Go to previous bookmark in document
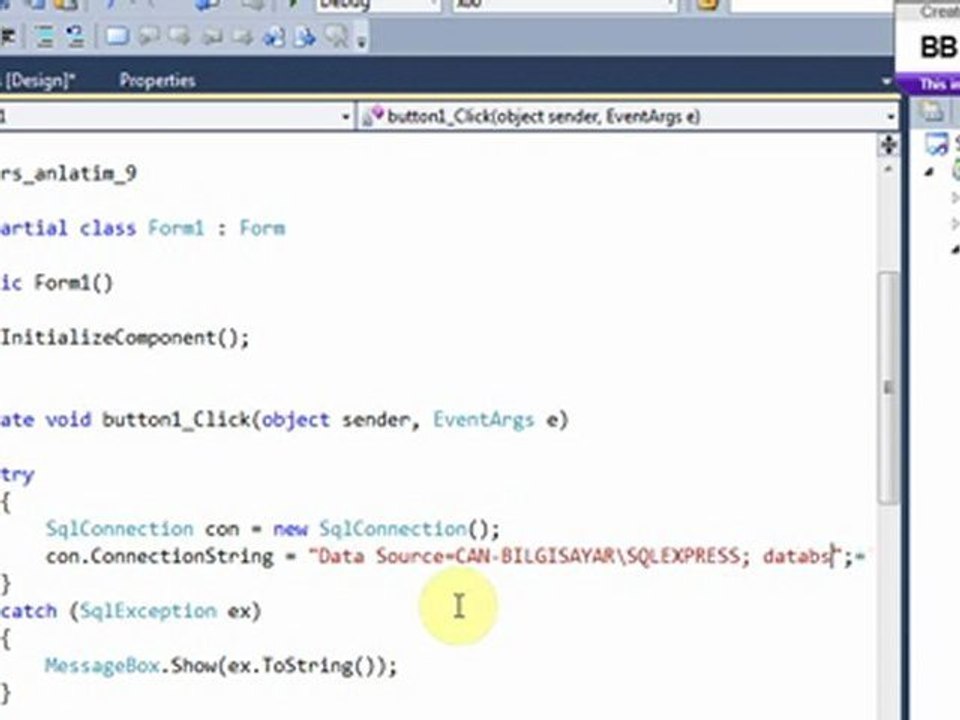Viewport: 960px width, 720px height. point(274,37)
